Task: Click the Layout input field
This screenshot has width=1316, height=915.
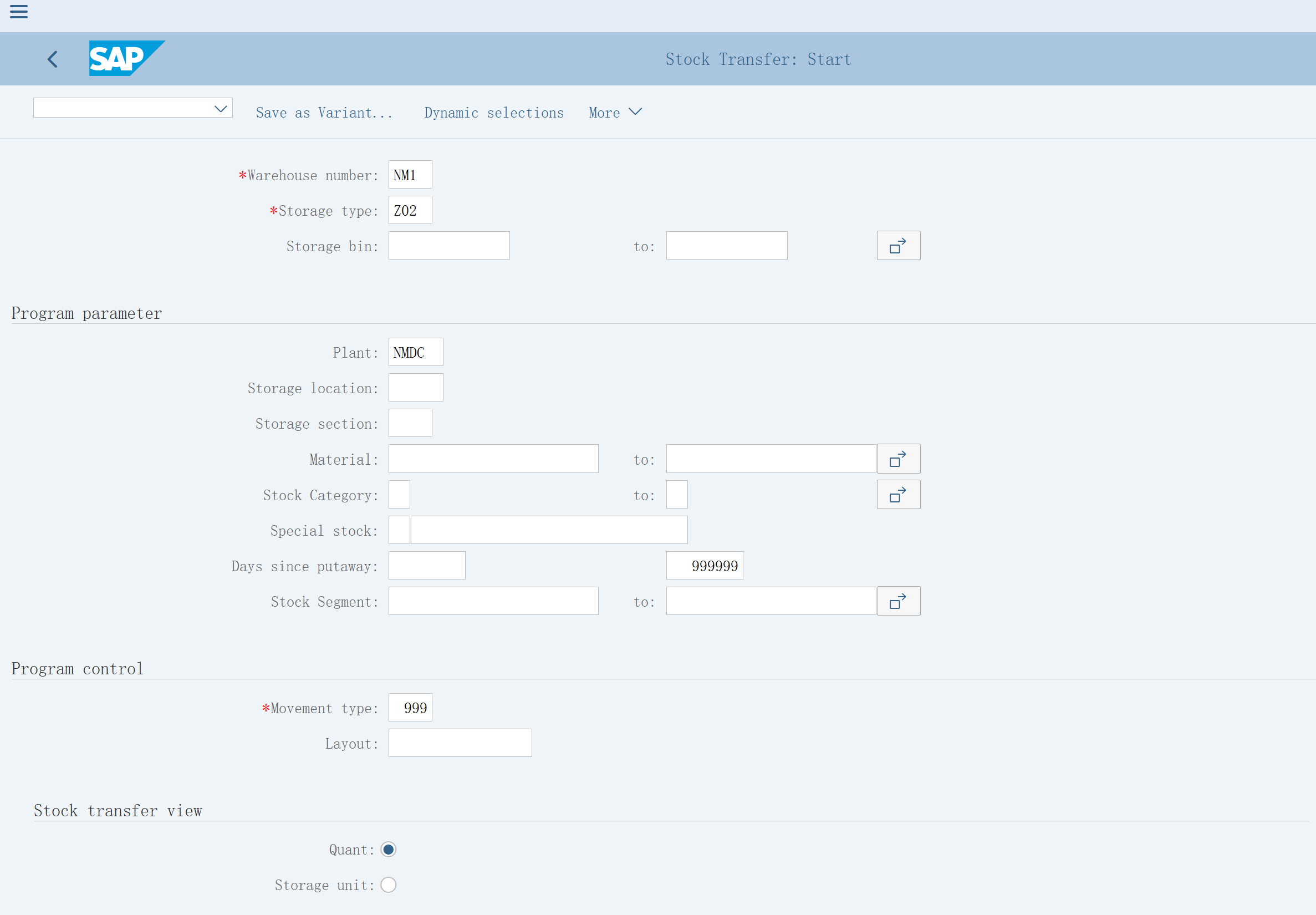Action: pos(460,744)
